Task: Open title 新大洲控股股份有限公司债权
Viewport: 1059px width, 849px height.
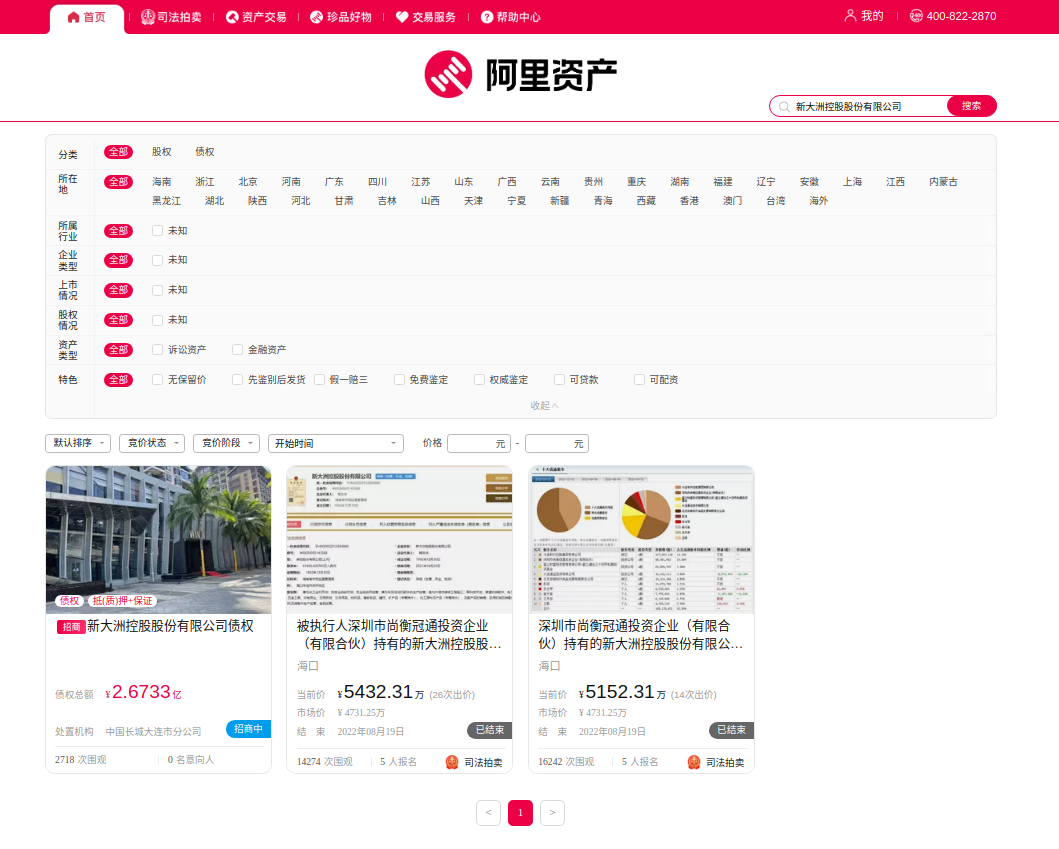Action: tap(170, 626)
